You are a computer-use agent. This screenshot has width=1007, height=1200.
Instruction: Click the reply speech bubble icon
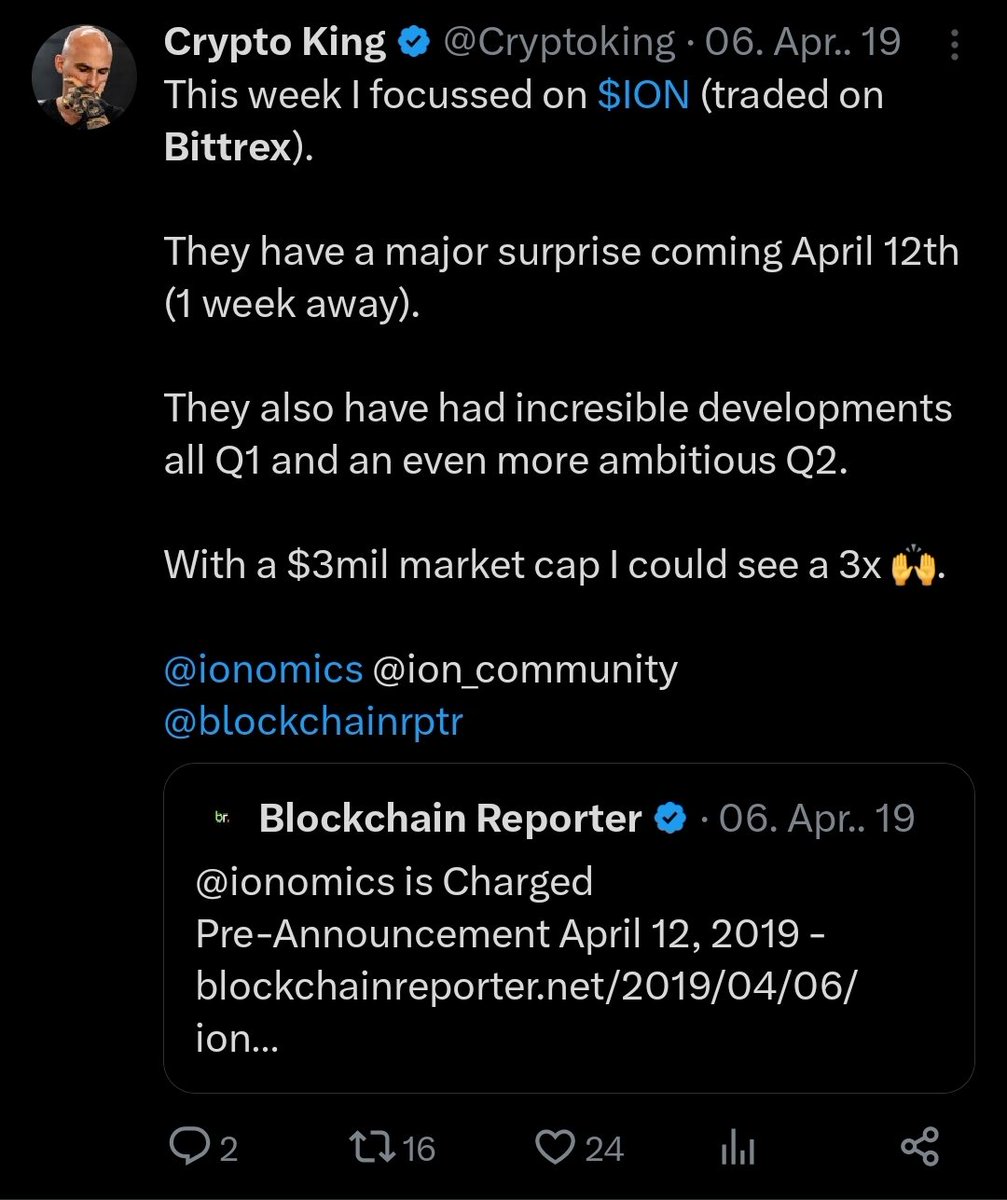click(188, 1147)
